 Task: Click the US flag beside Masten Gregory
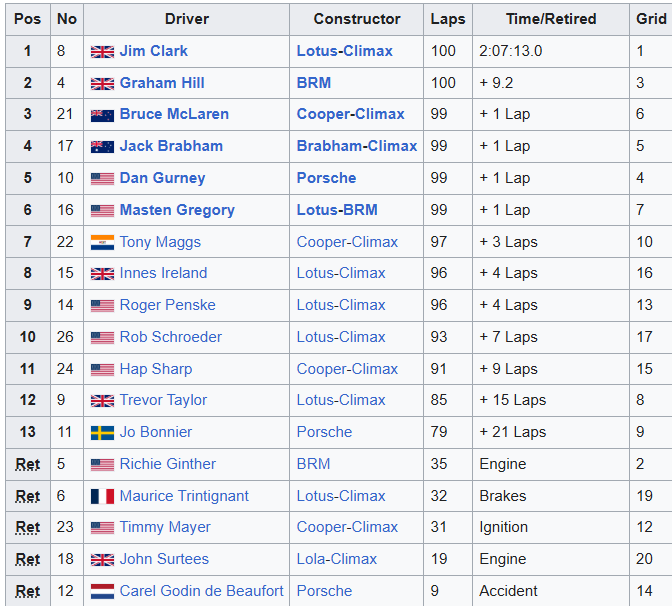pyautogui.click(x=102, y=211)
